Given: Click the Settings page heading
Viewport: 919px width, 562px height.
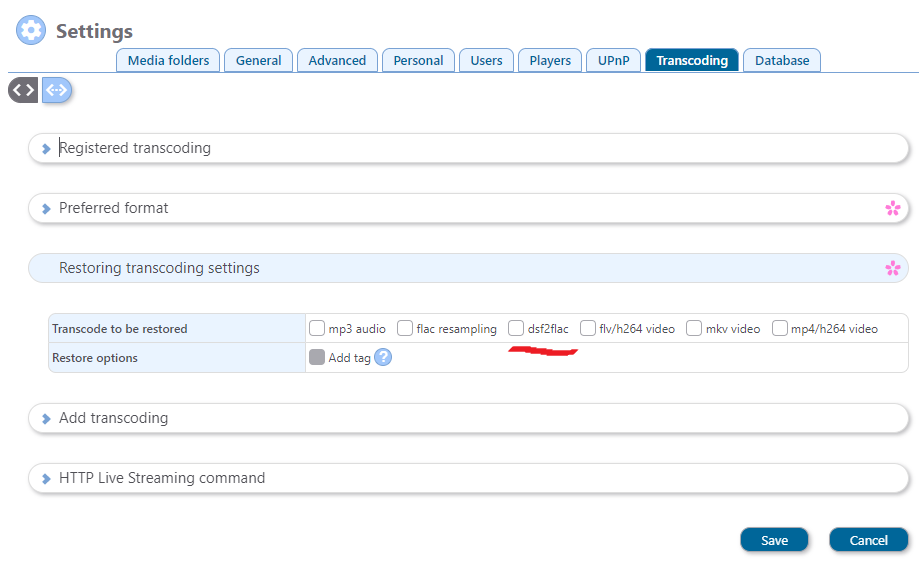Looking at the screenshot, I should coord(94,31).
